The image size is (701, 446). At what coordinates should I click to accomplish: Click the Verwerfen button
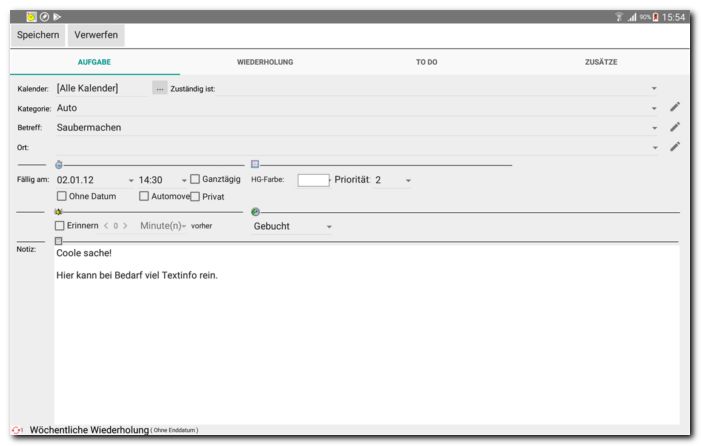(x=97, y=35)
